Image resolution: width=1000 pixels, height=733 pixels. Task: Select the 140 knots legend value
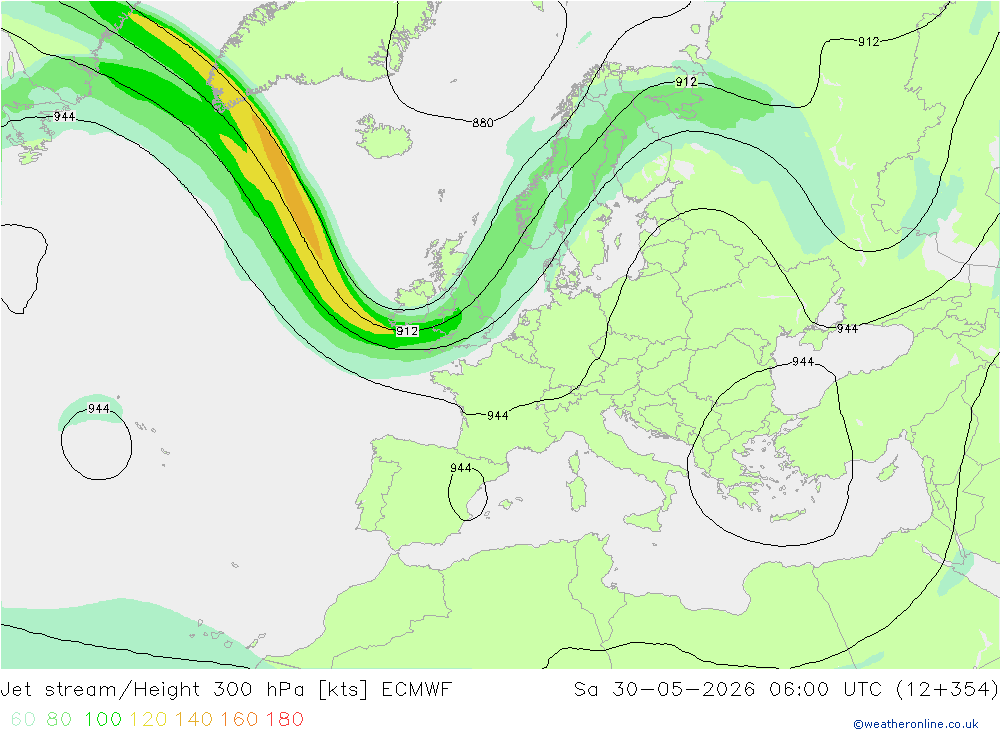pyautogui.click(x=193, y=719)
